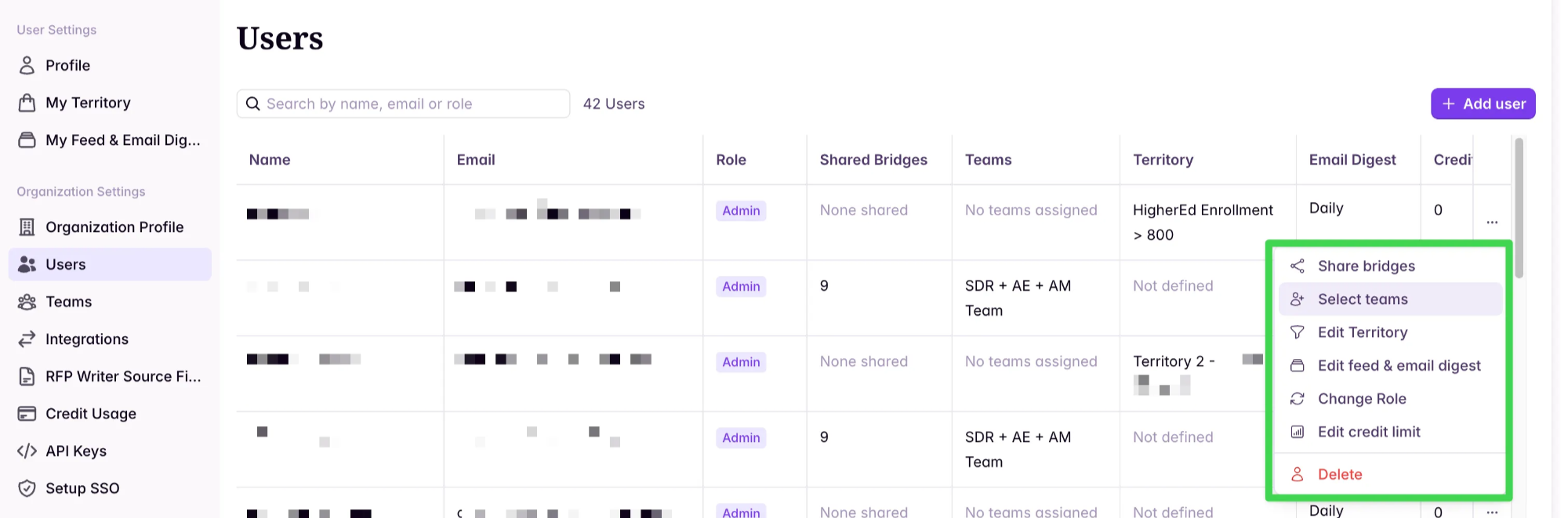Screen dimensions: 1568x518
Task: Choose Select teams from the context menu
Action: [x=1390, y=299]
